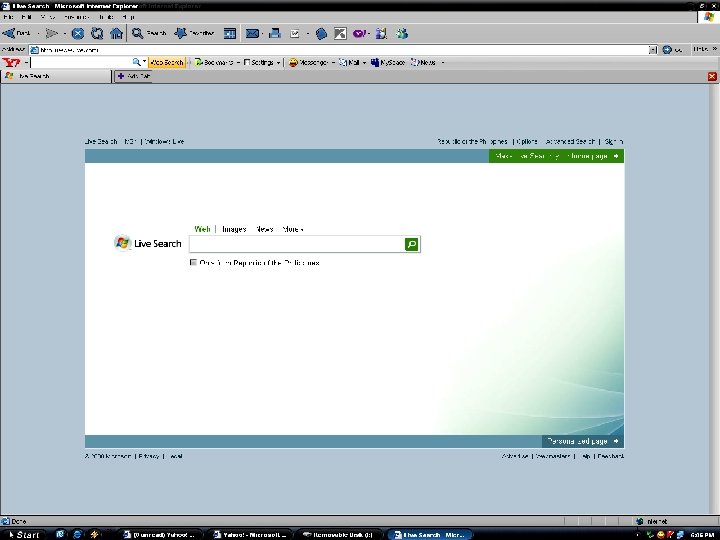
Task: Open Yahoo toolbar Settings dropdown
Action: click(x=262, y=62)
